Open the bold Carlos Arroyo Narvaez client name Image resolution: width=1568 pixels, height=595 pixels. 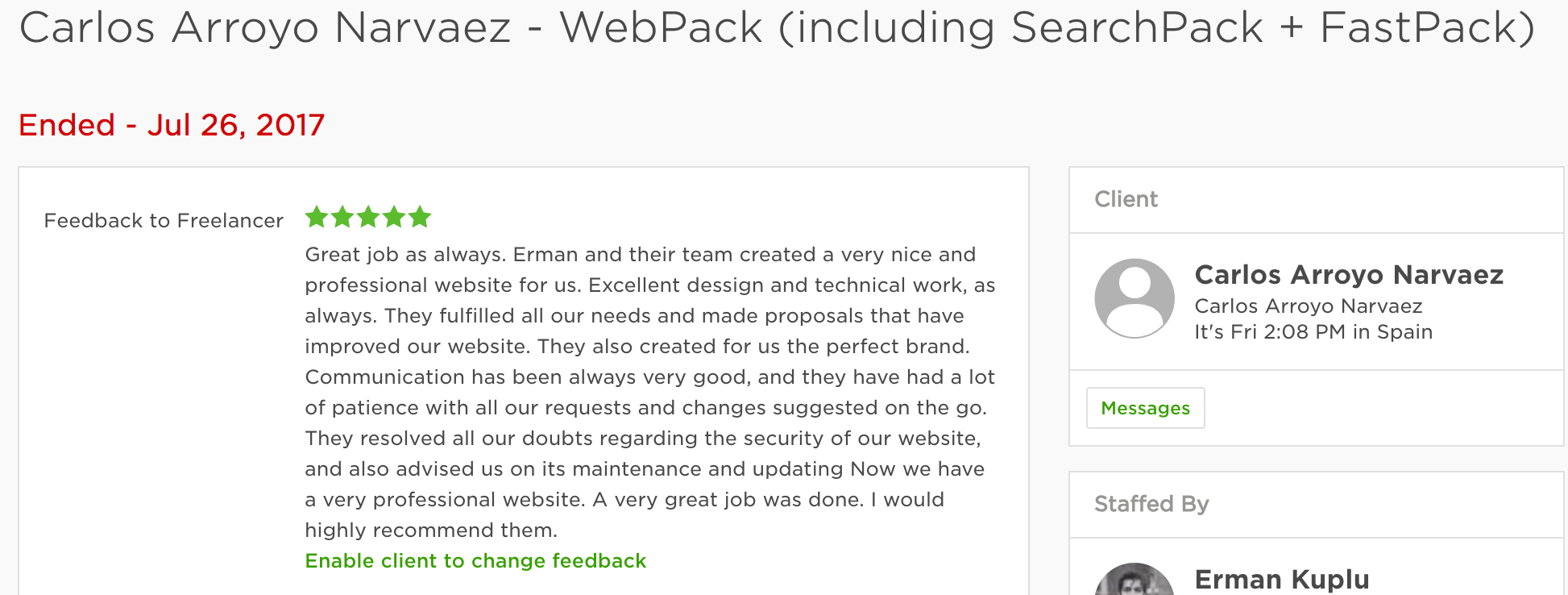coord(1349,275)
